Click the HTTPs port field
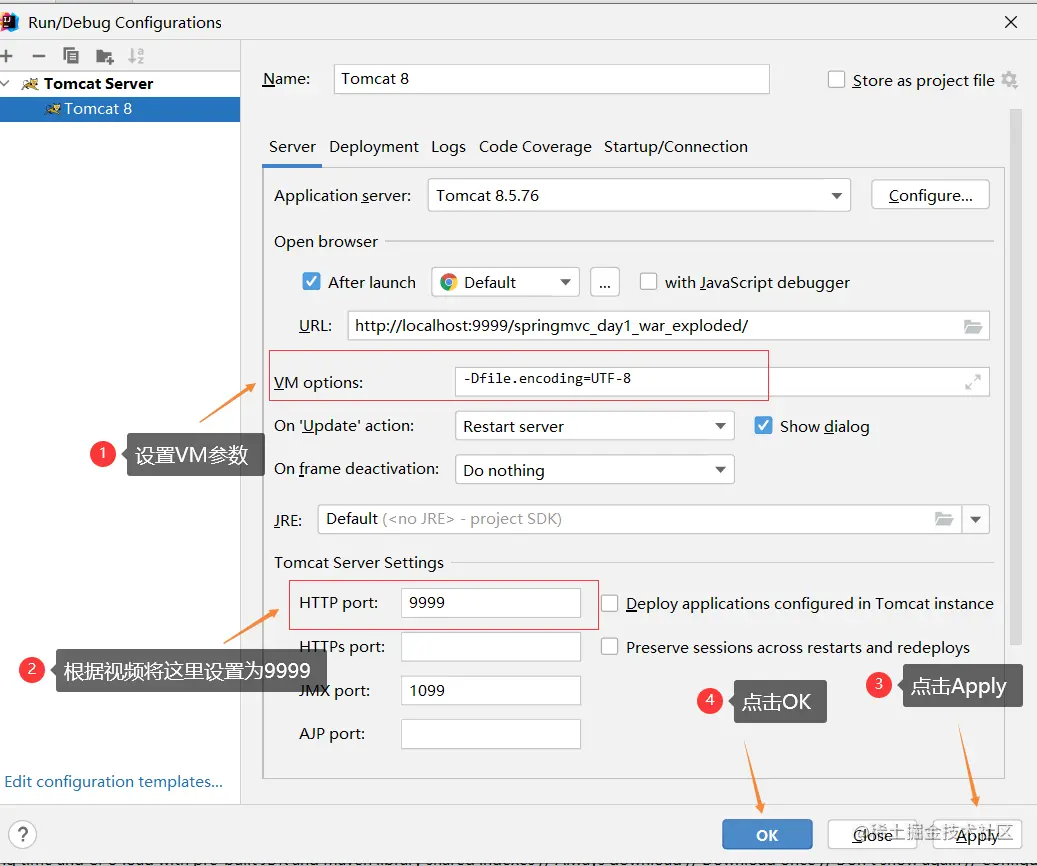 click(491, 646)
